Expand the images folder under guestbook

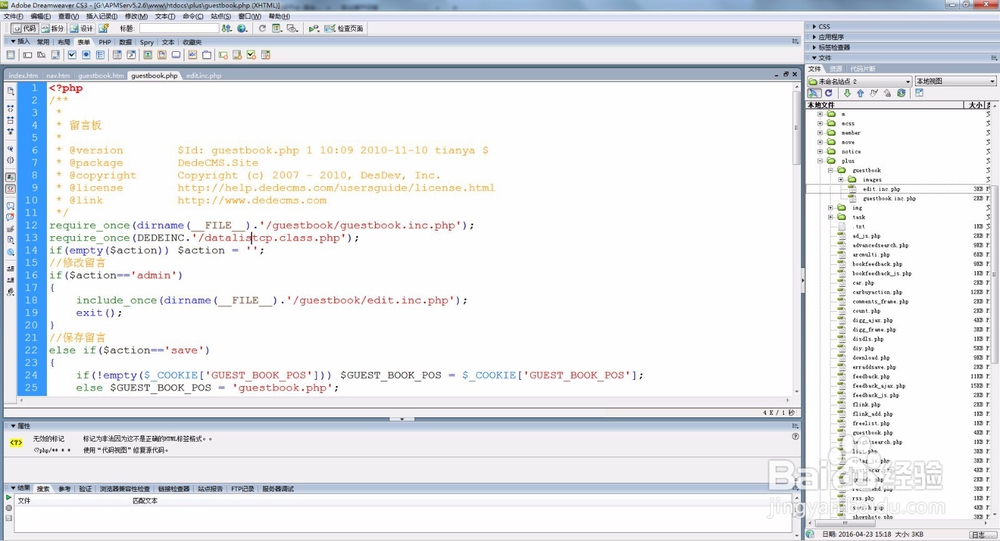[x=841, y=180]
